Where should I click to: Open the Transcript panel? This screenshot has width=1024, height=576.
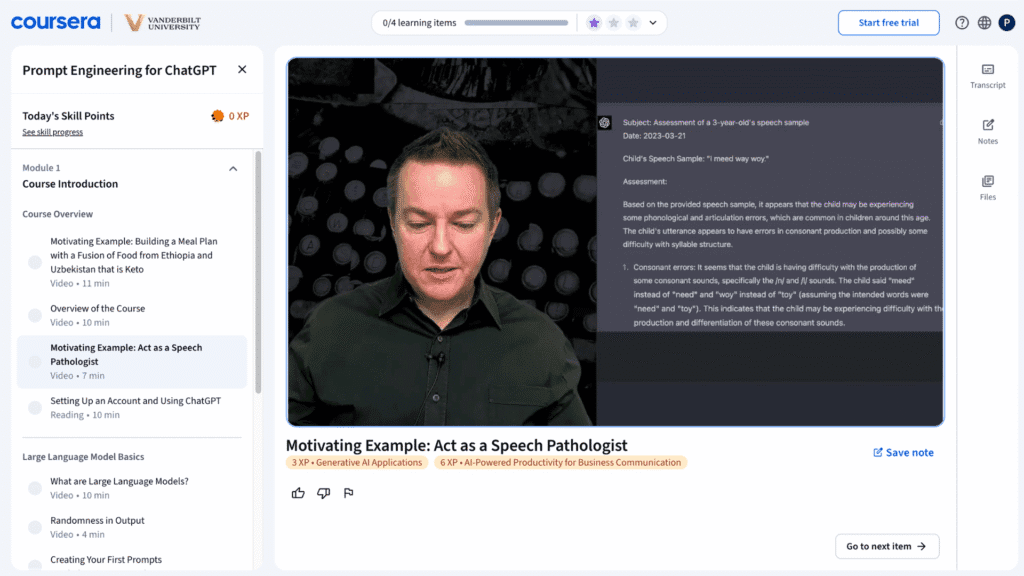coord(987,76)
